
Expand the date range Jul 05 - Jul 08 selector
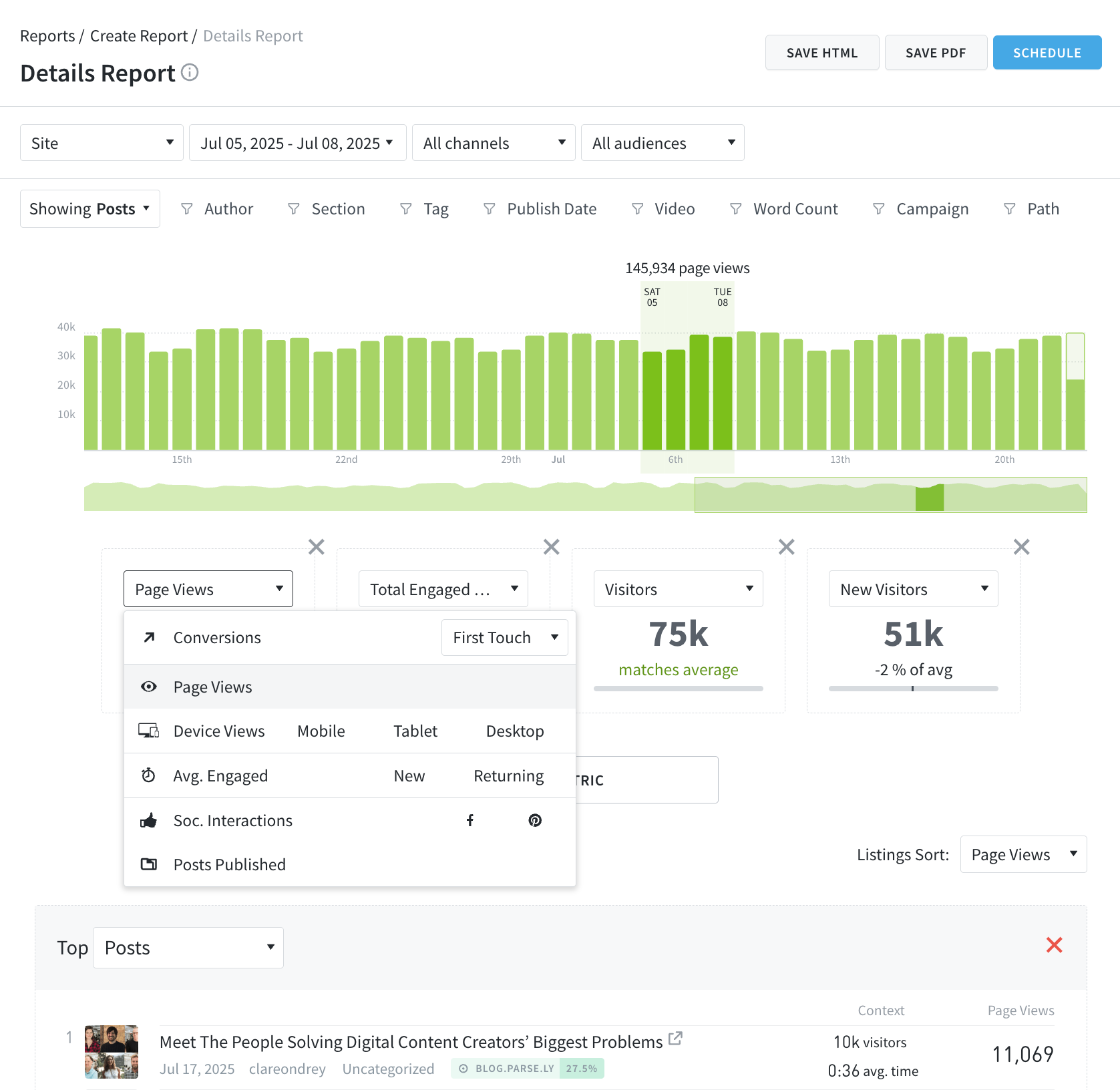point(298,143)
